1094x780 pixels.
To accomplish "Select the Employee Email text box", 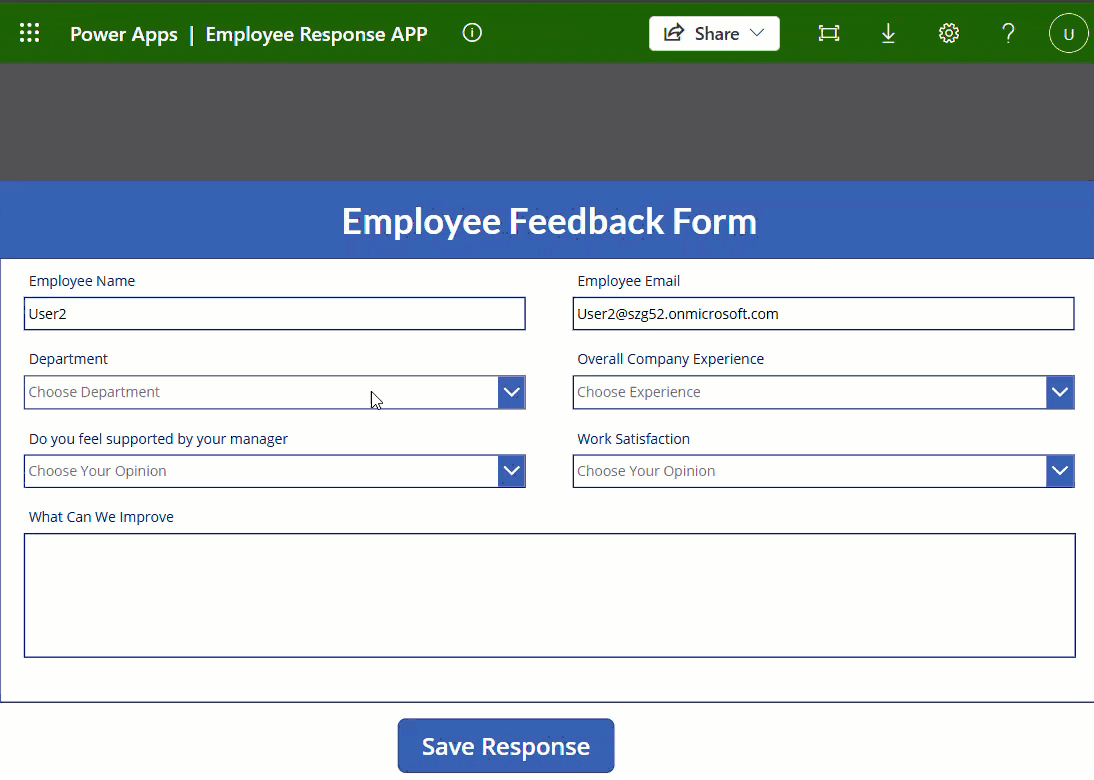I will (x=822, y=313).
